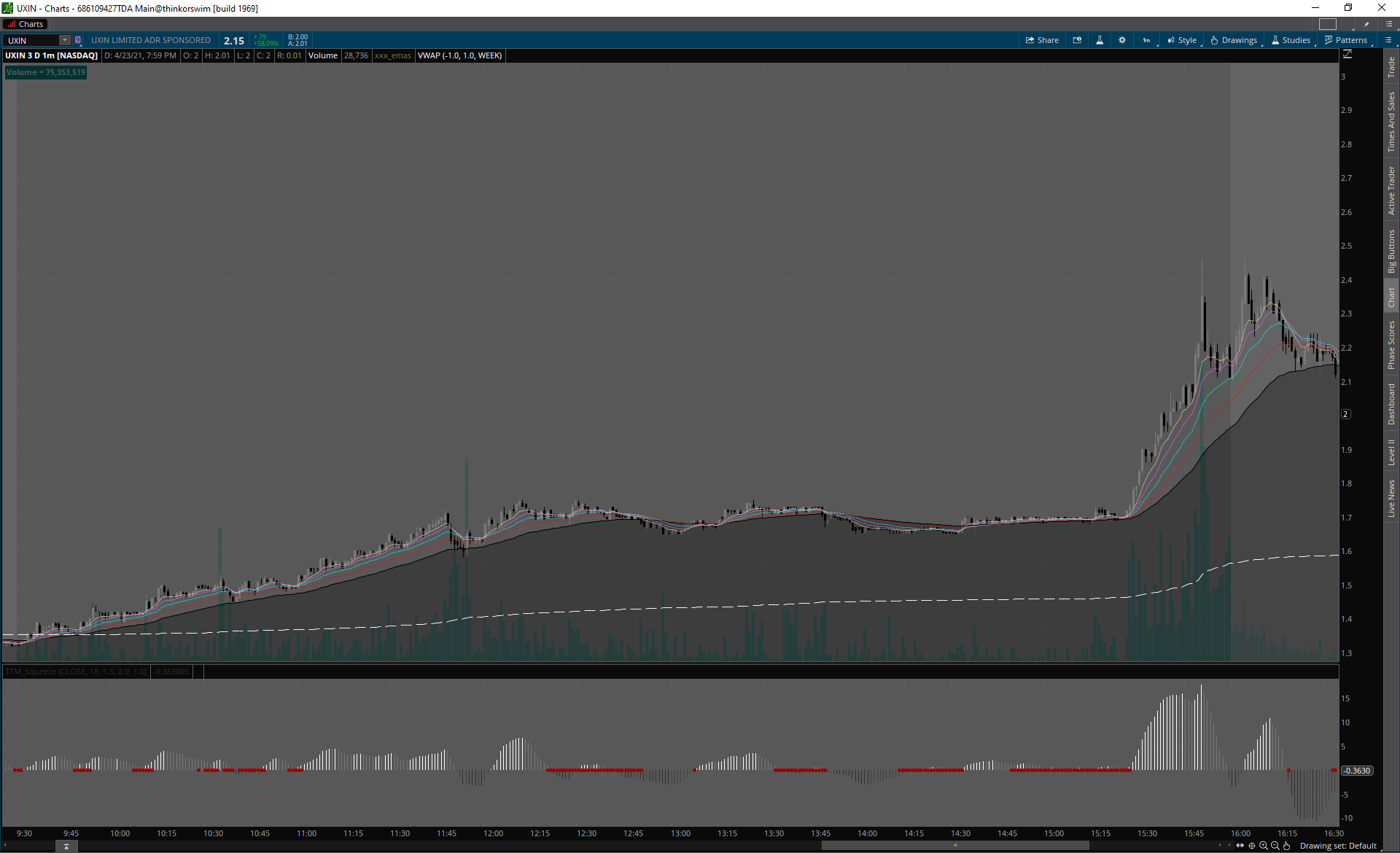Toggle the crosshair pan tool icon
The width and height of the screenshot is (1400, 853).
coord(1252,846)
